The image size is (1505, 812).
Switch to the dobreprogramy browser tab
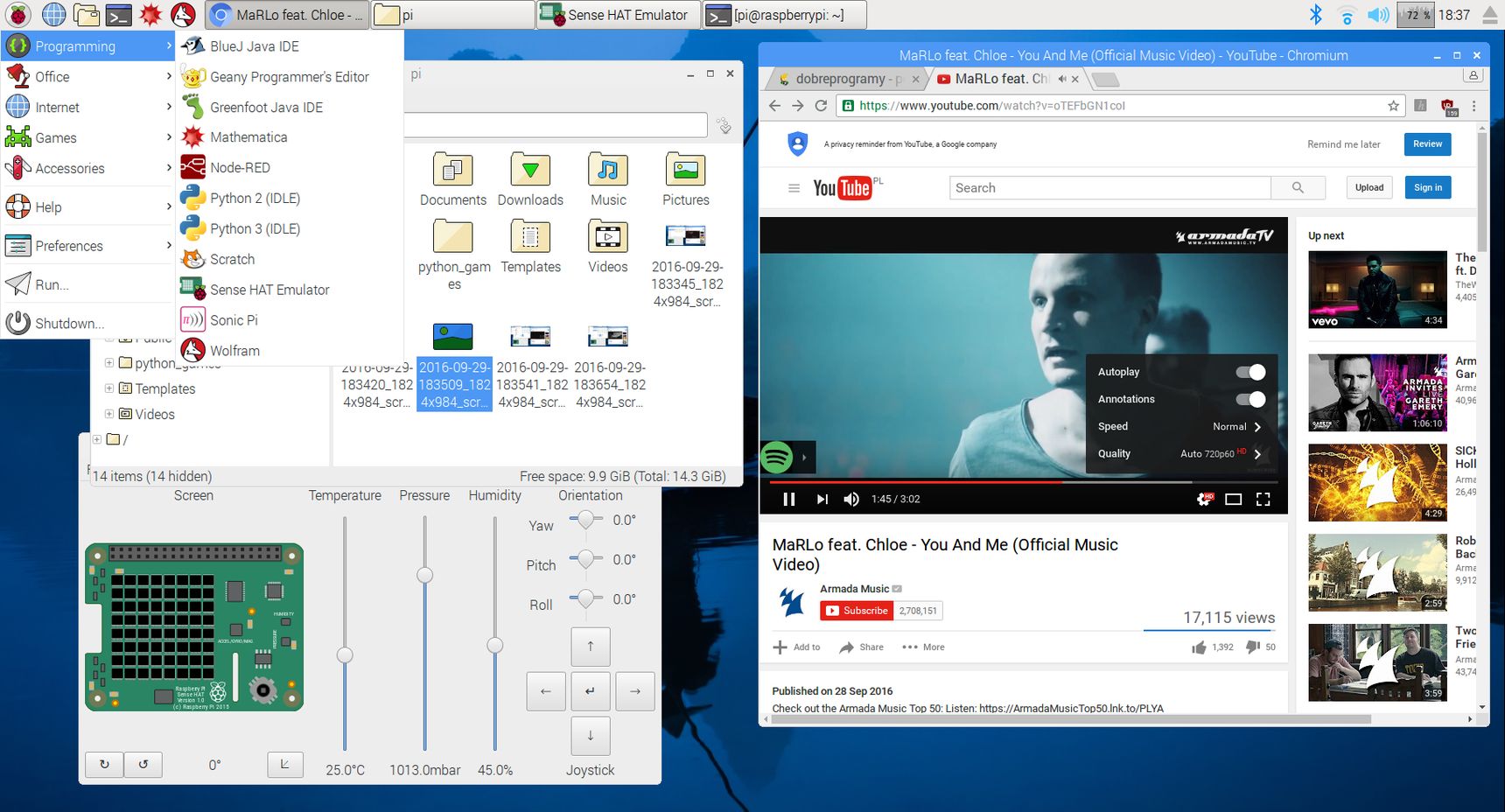pos(849,79)
